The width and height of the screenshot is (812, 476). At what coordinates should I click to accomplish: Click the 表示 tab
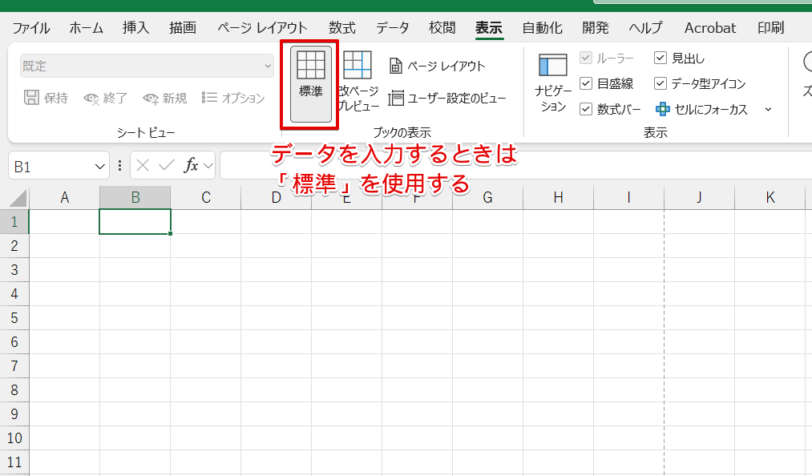[489, 28]
